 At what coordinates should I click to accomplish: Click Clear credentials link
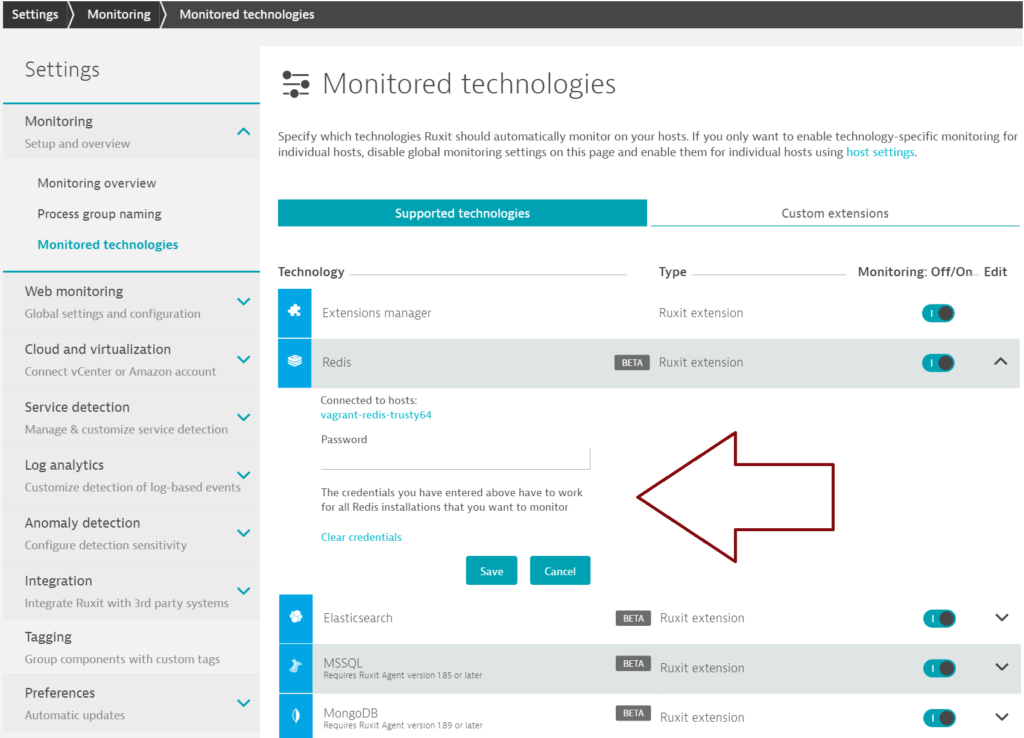[361, 537]
